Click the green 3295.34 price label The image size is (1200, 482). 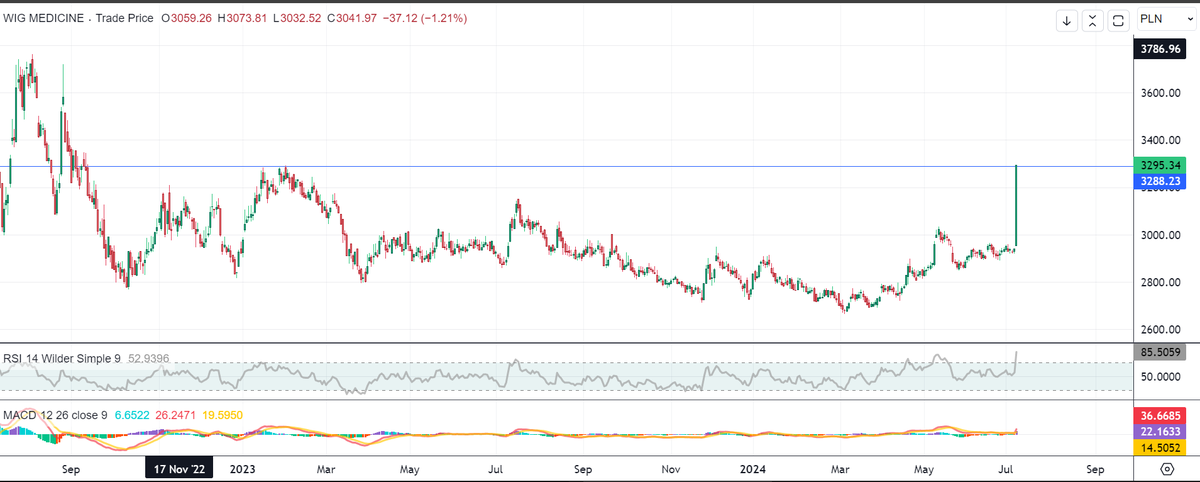(x=1160, y=166)
